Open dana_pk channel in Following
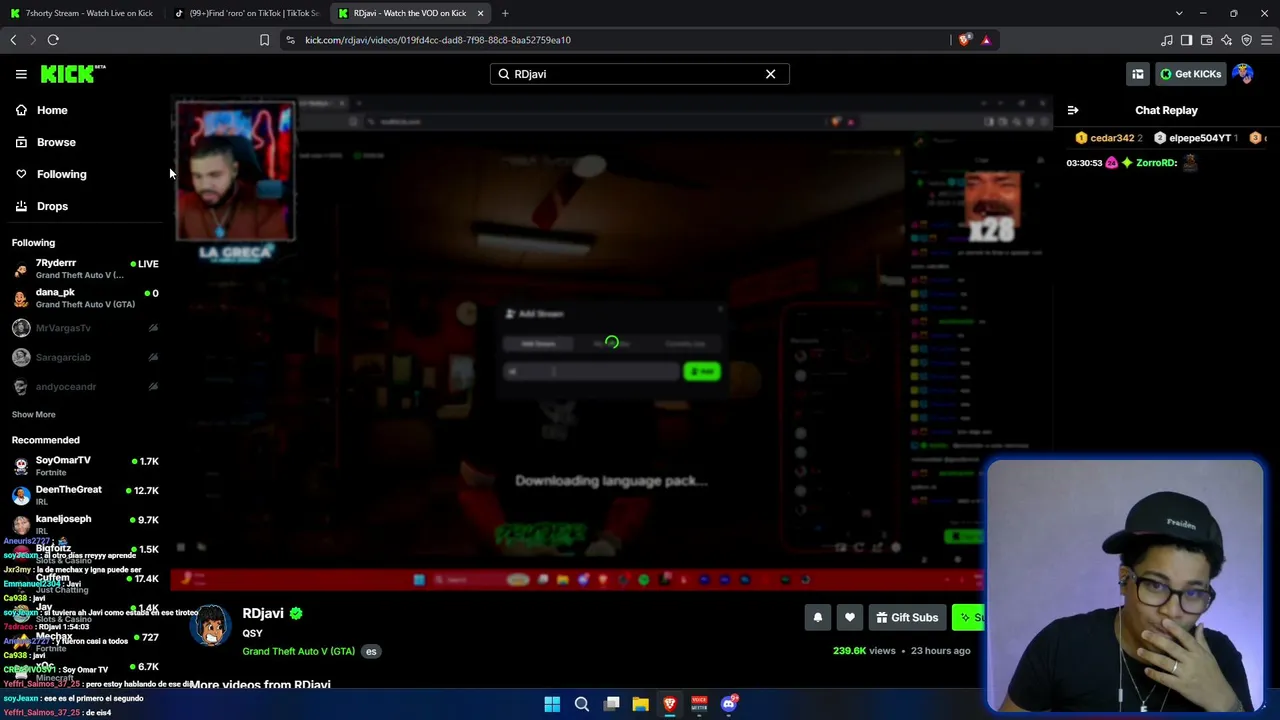Image resolution: width=1280 pixels, height=720 pixels. (x=85, y=298)
